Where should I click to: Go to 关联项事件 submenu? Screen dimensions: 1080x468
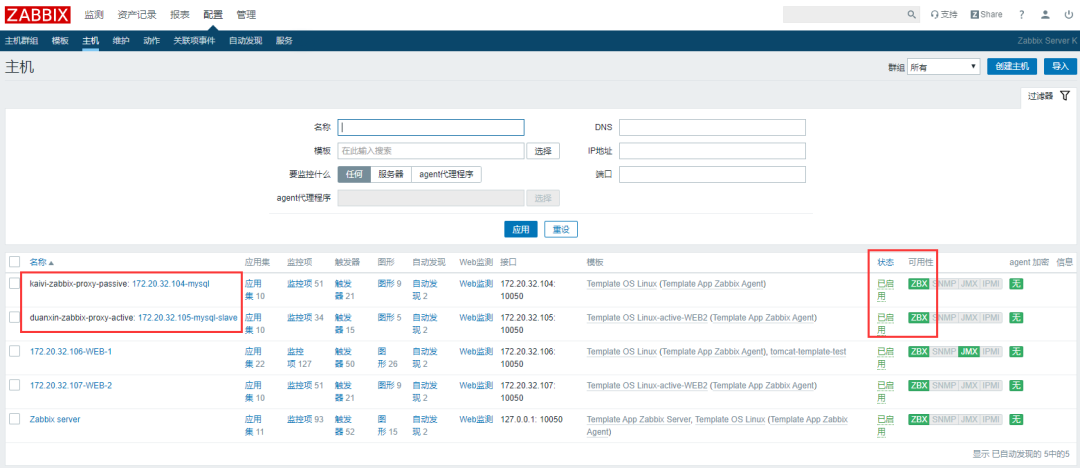point(194,41)
